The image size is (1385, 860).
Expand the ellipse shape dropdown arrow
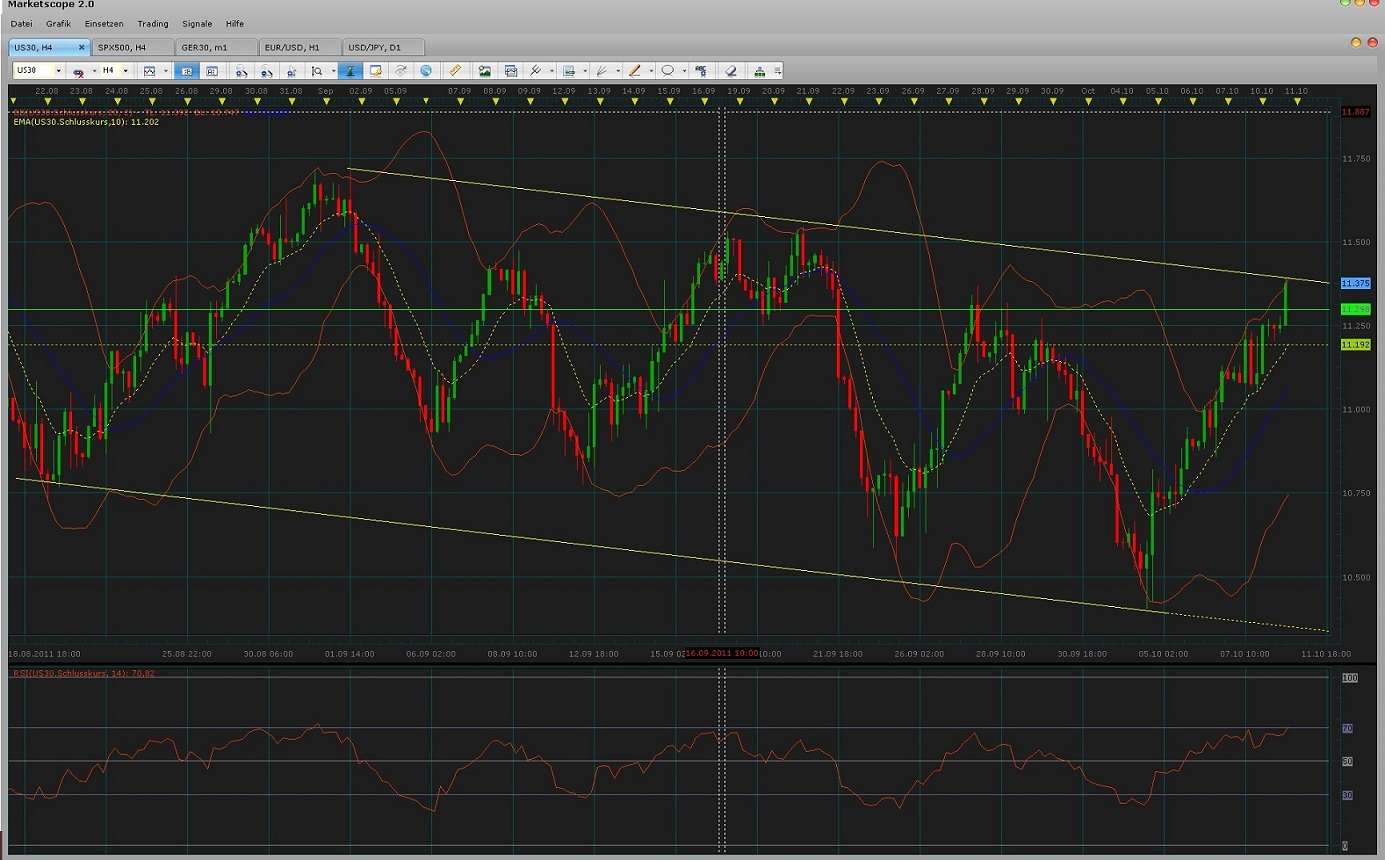click(x=684, y=71)
